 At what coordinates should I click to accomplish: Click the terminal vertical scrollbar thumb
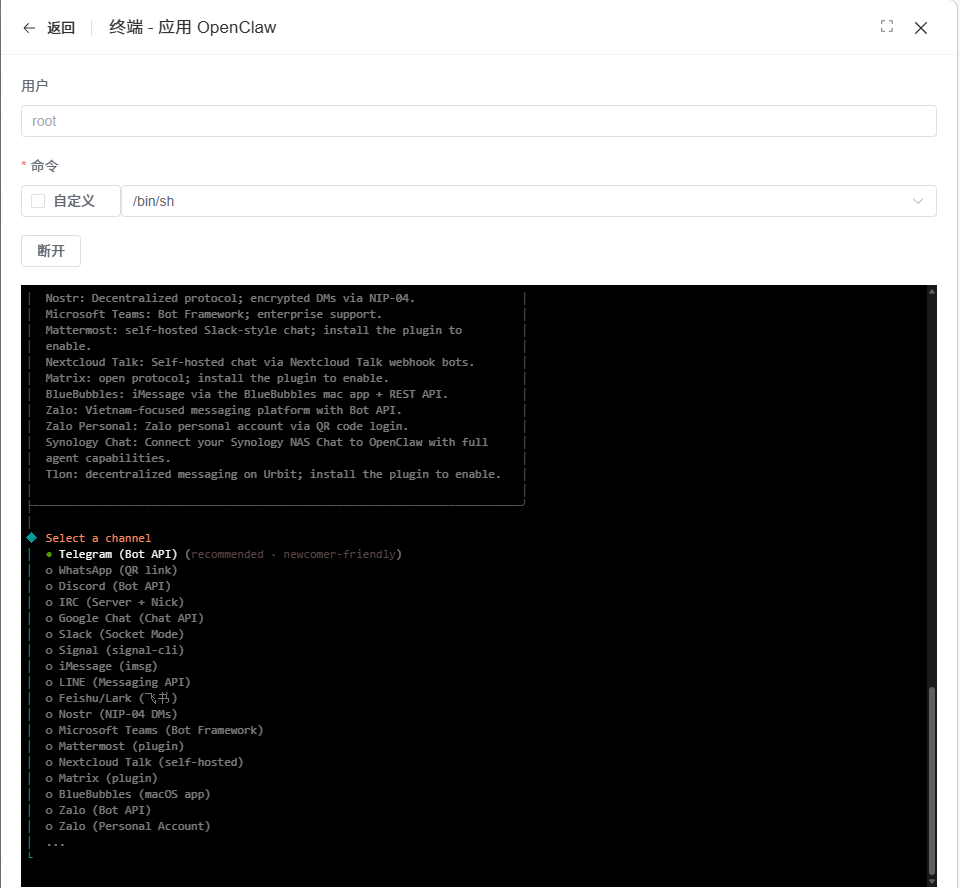point(932,780)
